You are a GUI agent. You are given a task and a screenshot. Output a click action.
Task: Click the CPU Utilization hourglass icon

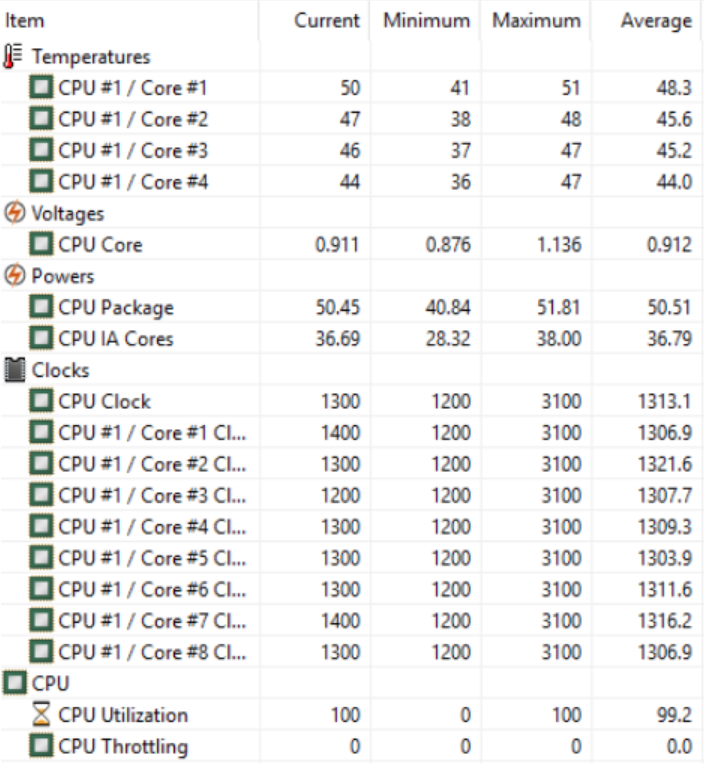click(x=42, y=715)
